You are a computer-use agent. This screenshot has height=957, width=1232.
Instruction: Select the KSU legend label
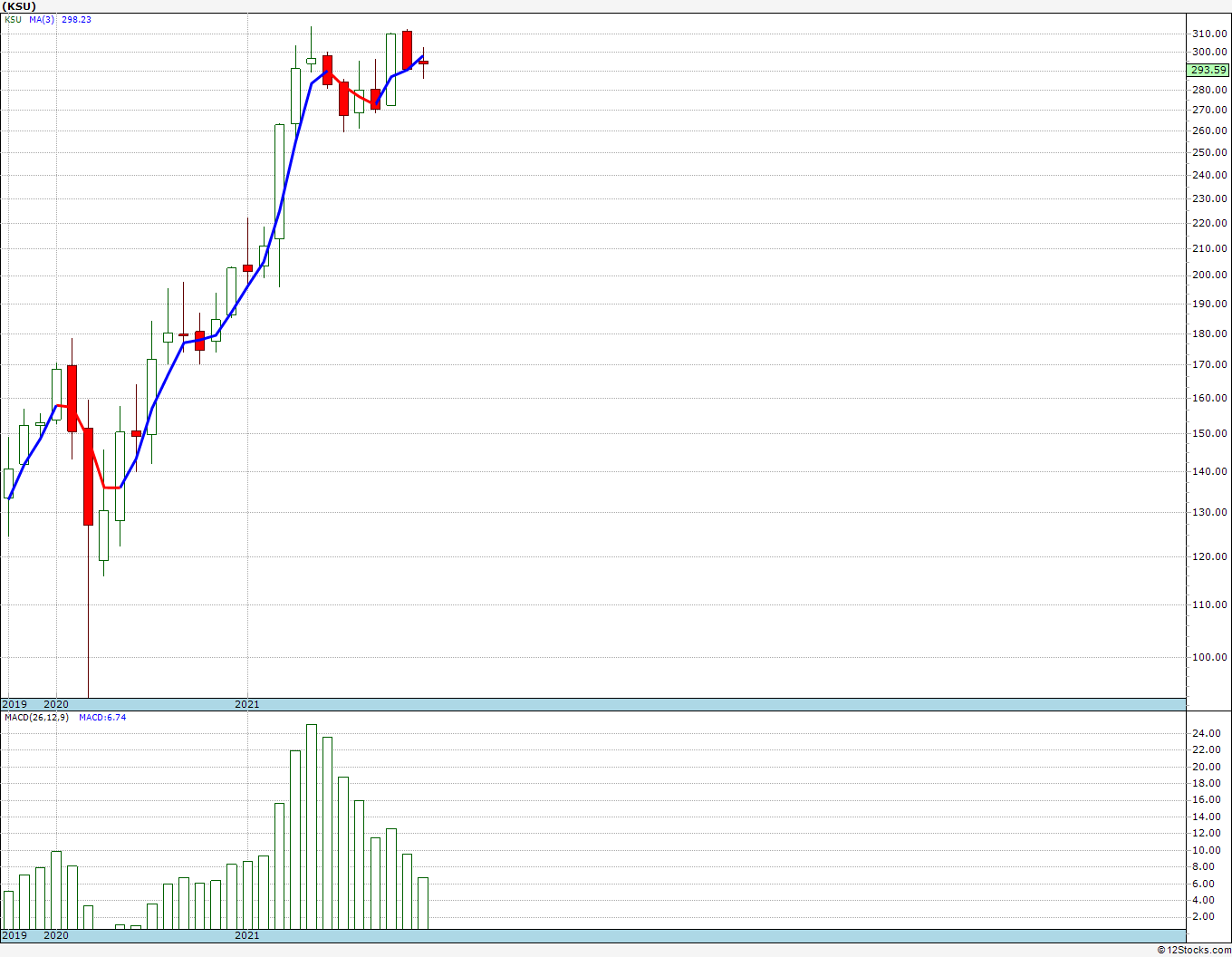pos(13,19)
